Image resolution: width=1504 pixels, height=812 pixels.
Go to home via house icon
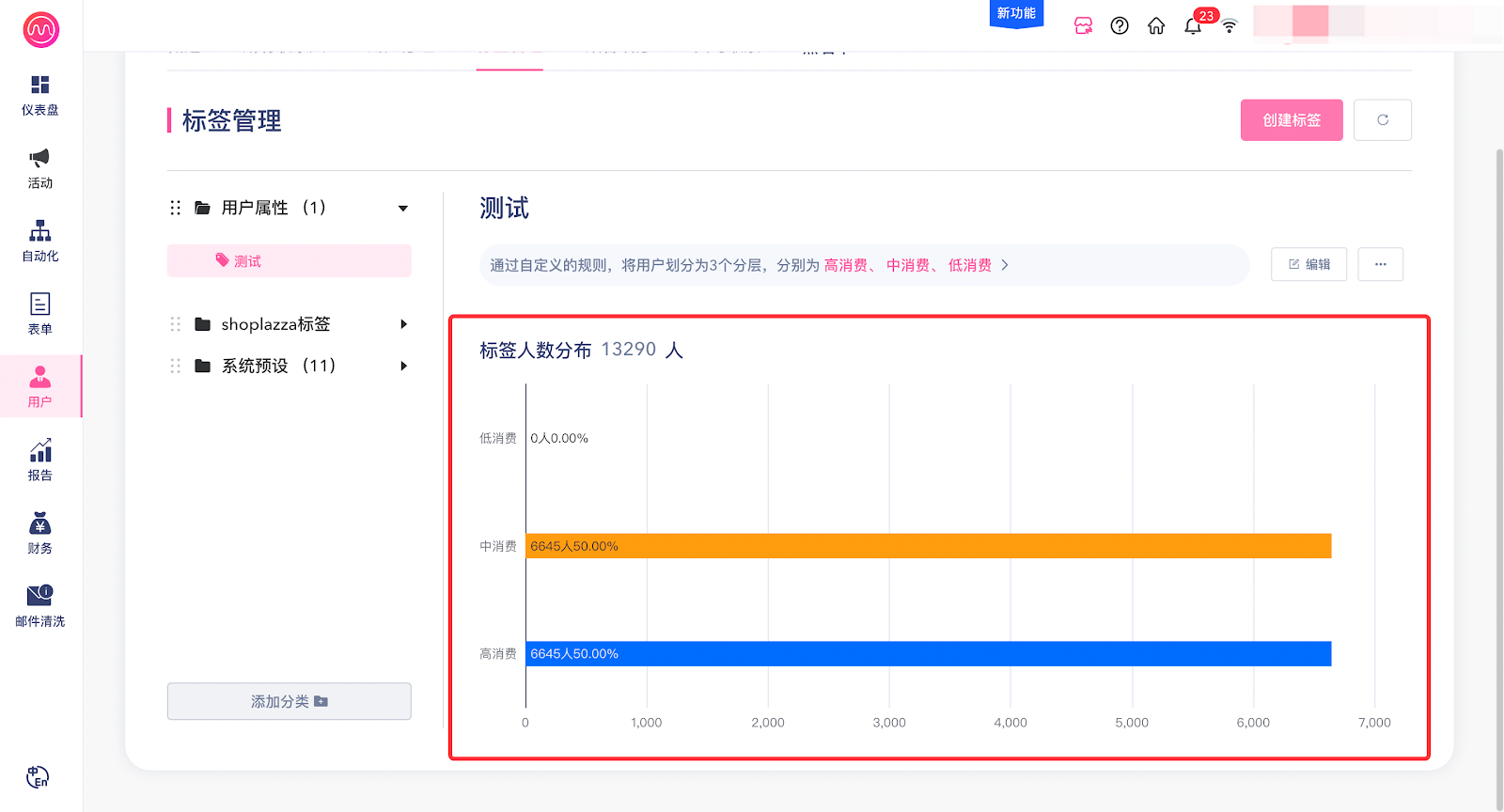tap(1156, 25)
